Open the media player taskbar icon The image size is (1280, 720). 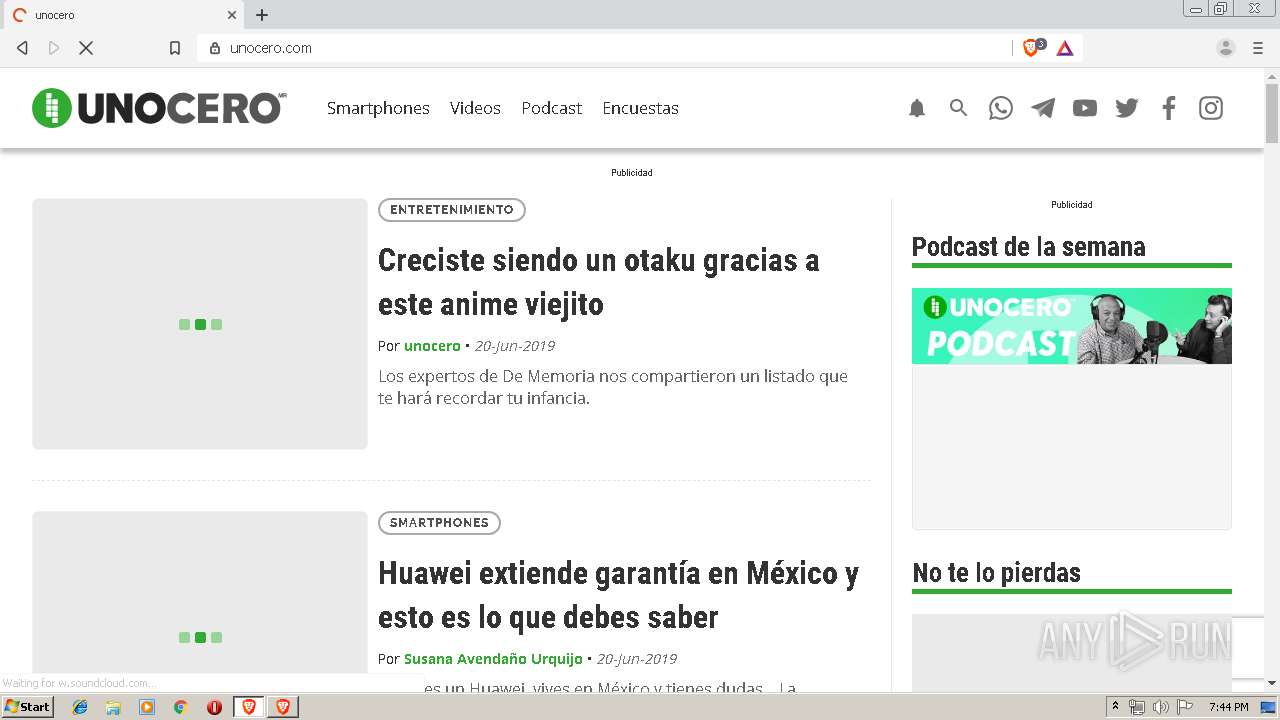click(x=147, y=707)
